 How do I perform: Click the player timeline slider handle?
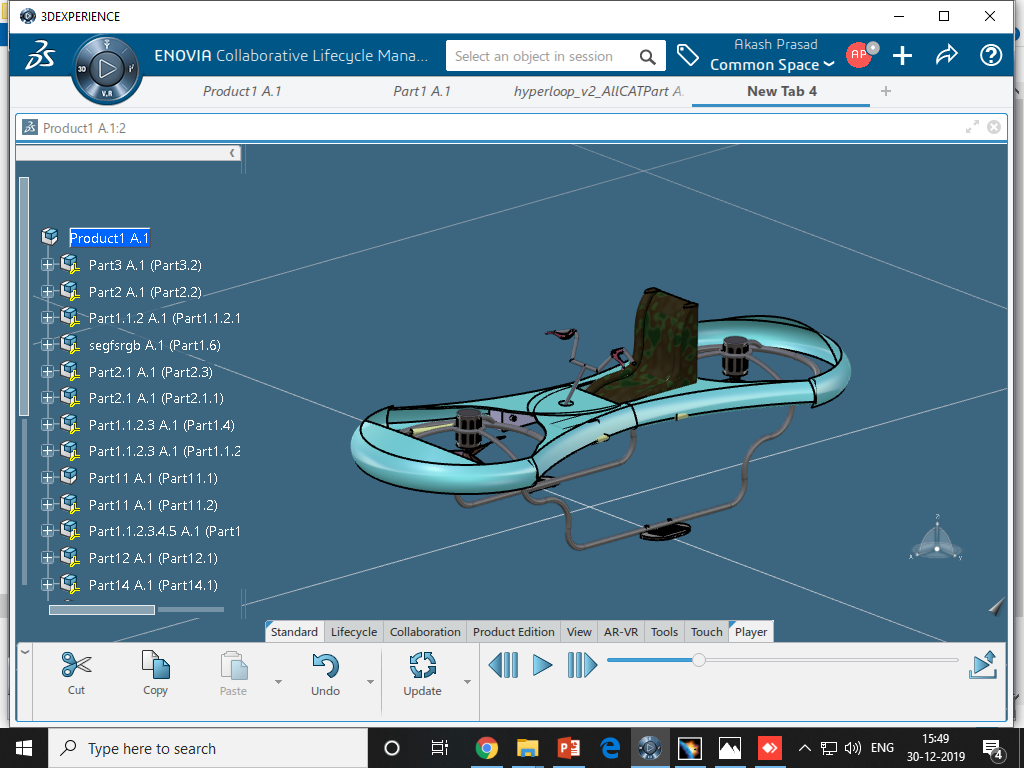(x=699, y=660)
